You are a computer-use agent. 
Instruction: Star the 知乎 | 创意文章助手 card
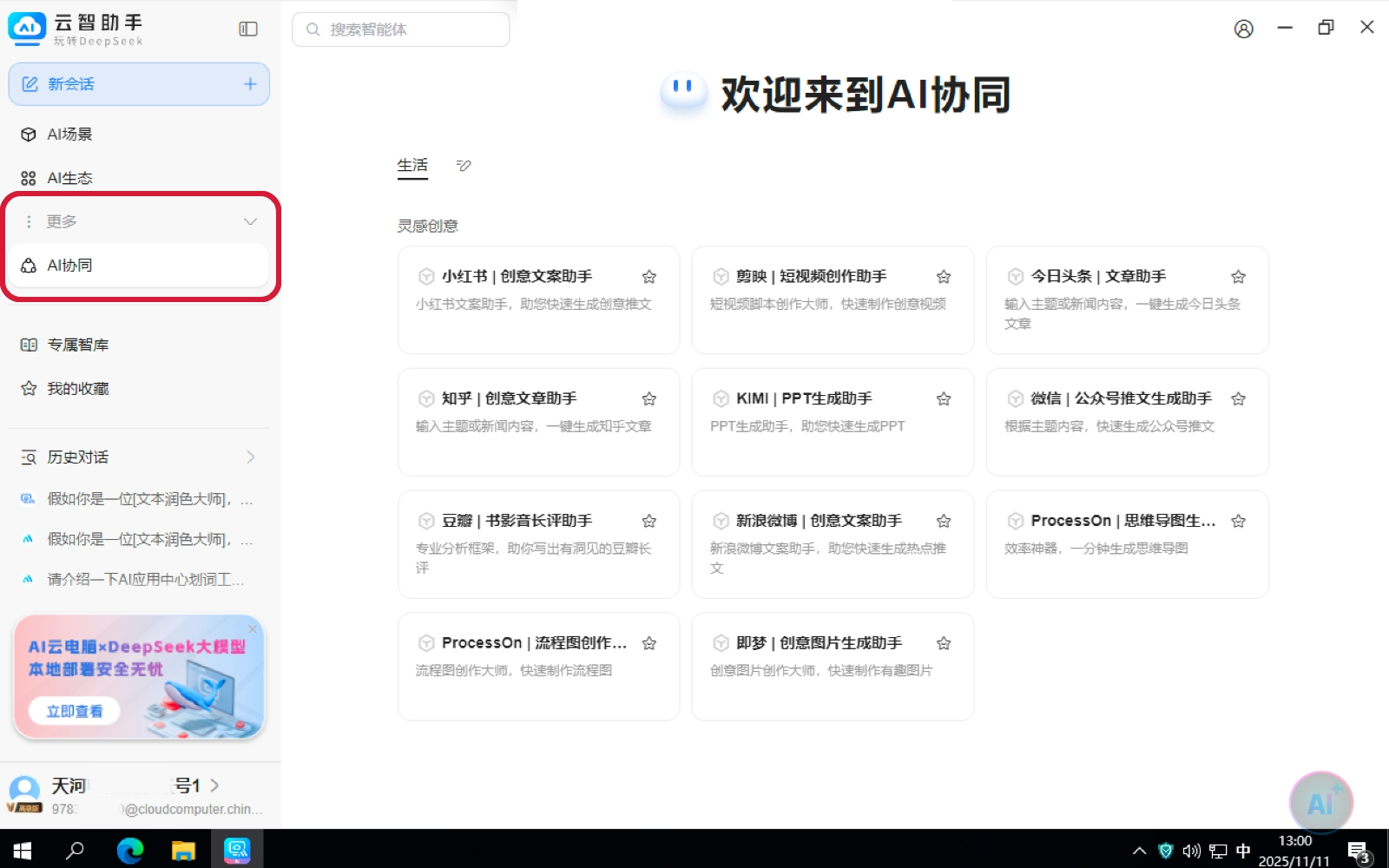[x=648, y=399]
